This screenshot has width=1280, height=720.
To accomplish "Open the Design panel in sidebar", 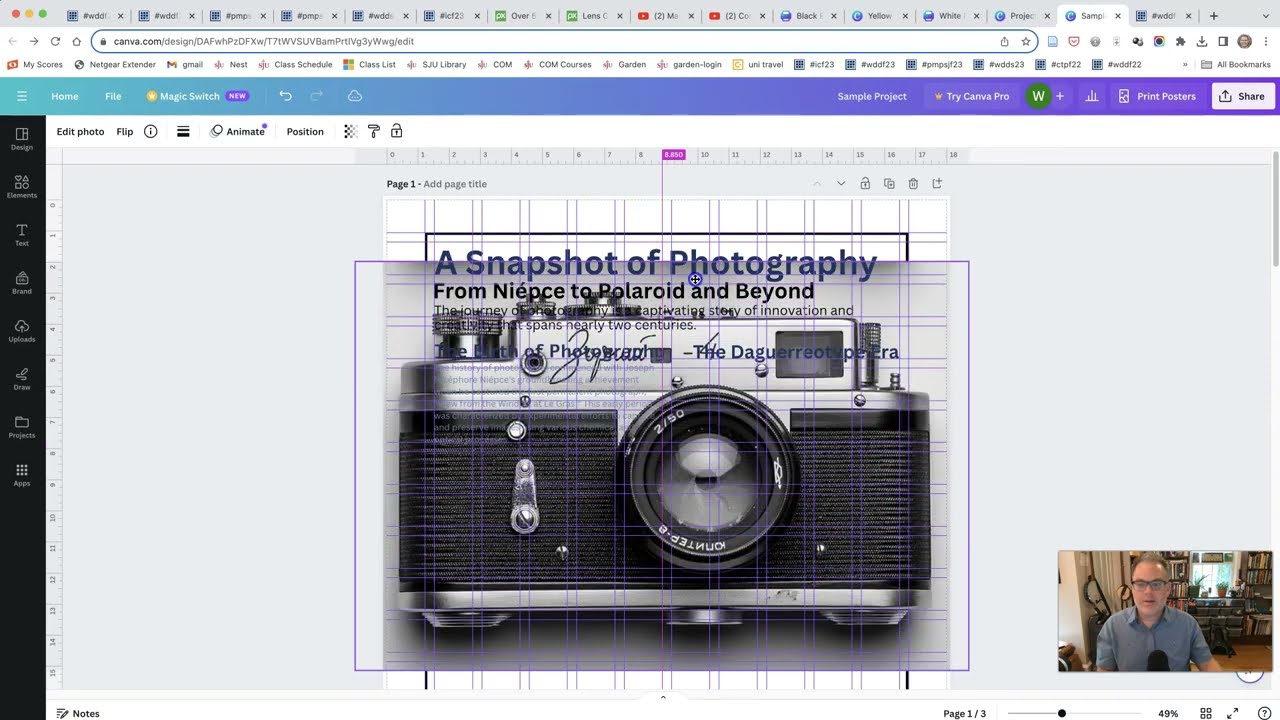I will [22, 138].
